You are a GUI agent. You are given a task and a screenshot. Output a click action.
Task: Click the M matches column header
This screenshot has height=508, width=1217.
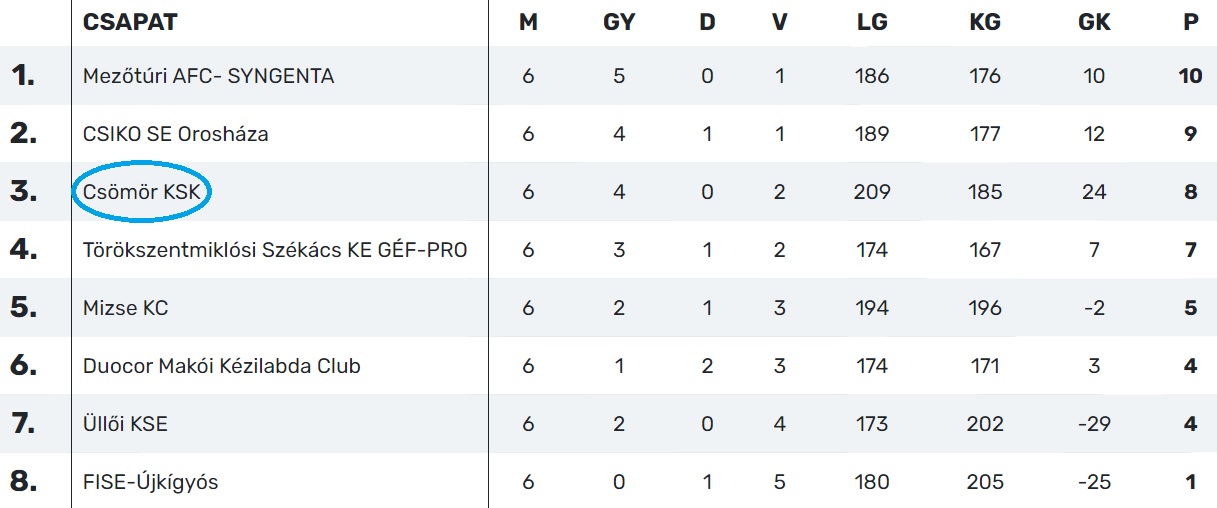click(x=528, y=22)
